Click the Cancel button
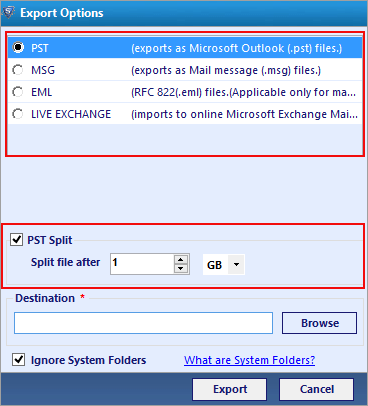This screenshot has height=406, width=368. point(316,389)
